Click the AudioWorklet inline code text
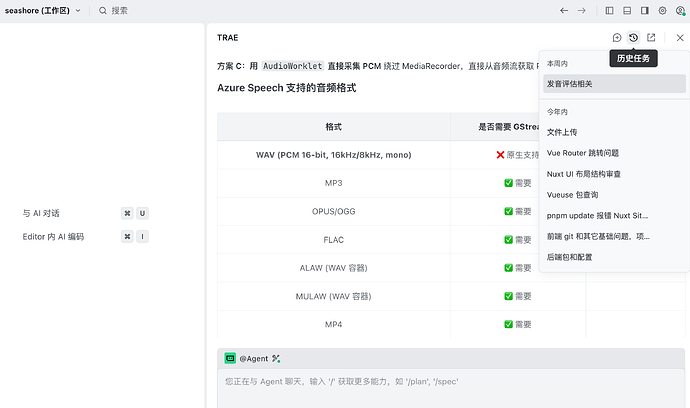The width and height of the screenshot is (690, 408). pos(293,66)
